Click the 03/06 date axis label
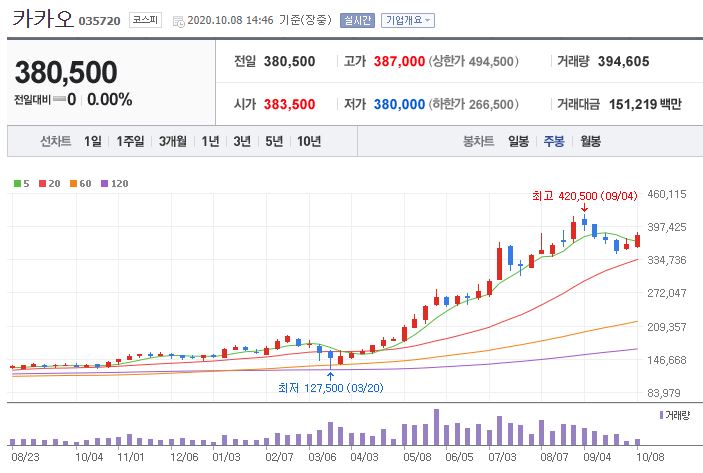This screenshot has height=473, width=703. point(322,457)
